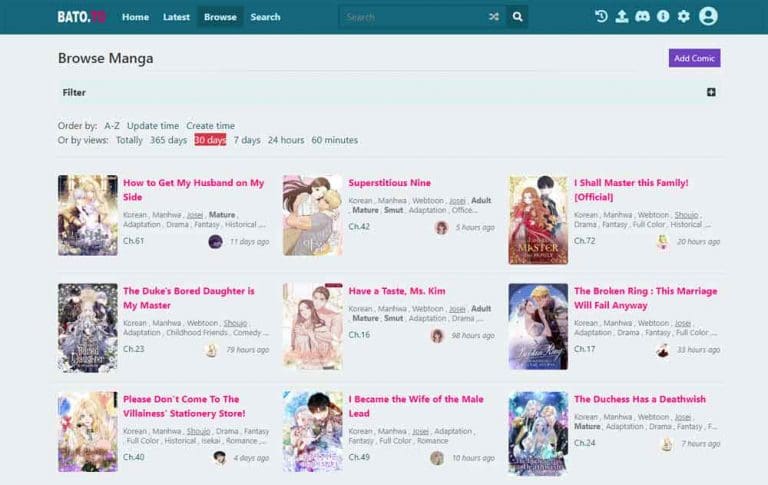The image size is (768, 485).
Task: Sort views by 24 hours
Action: coord(286,140)
